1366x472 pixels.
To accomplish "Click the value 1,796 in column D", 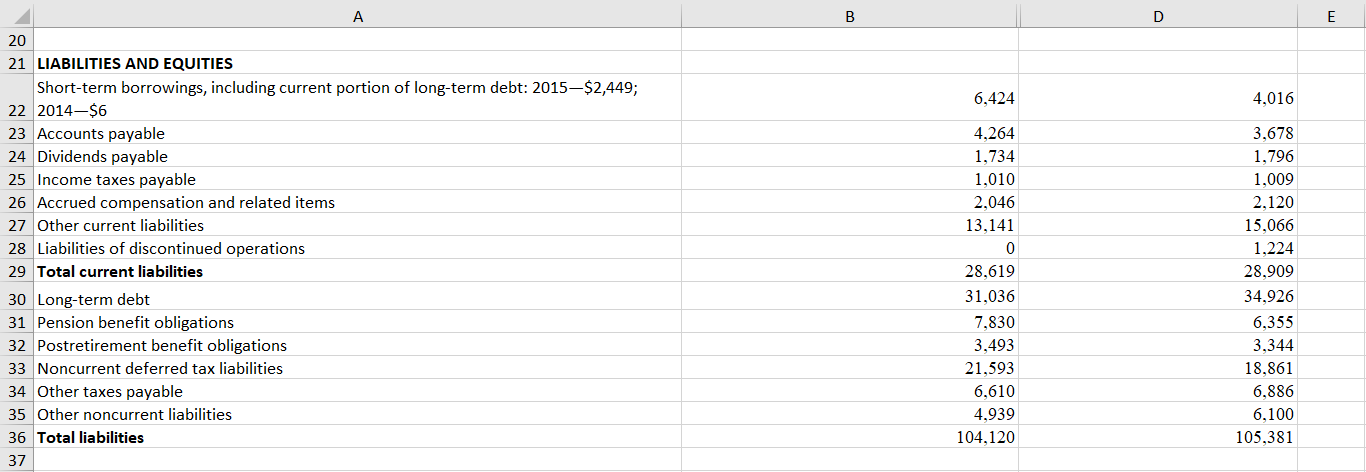I will coord(1273,157).
